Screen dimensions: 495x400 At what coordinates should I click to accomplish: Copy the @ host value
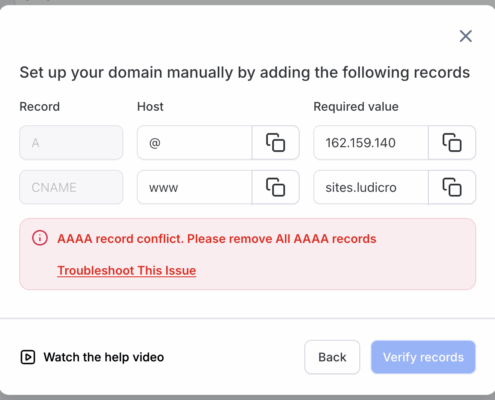[x=276, y=143]
